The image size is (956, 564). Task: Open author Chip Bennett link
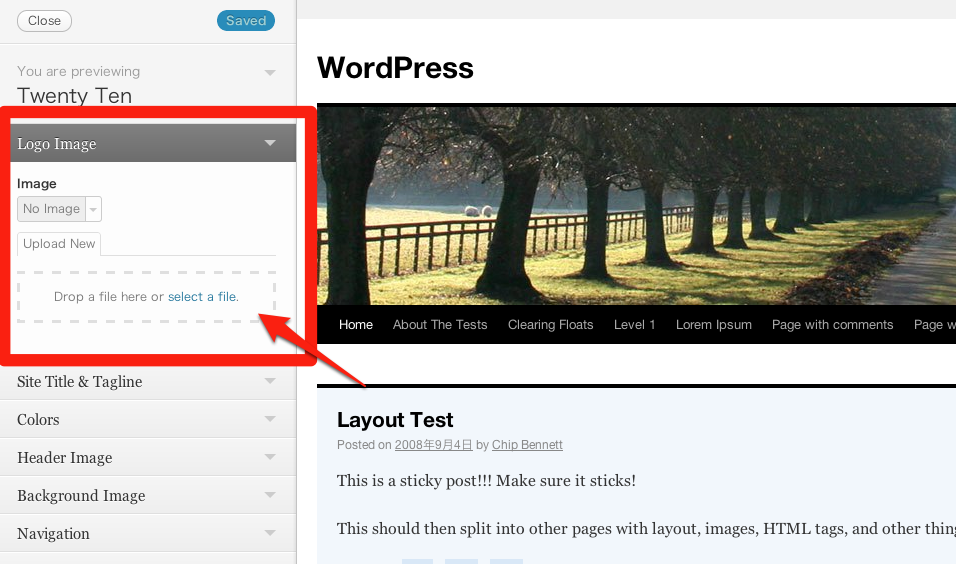pyautogui.click(x=527, y=445)
